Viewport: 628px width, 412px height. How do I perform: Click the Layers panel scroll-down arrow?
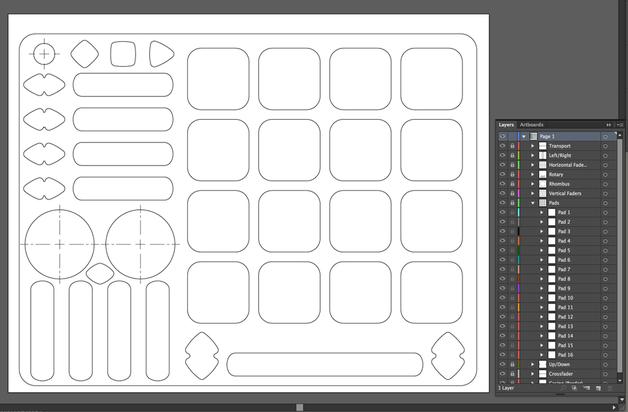tap(620, 380)
